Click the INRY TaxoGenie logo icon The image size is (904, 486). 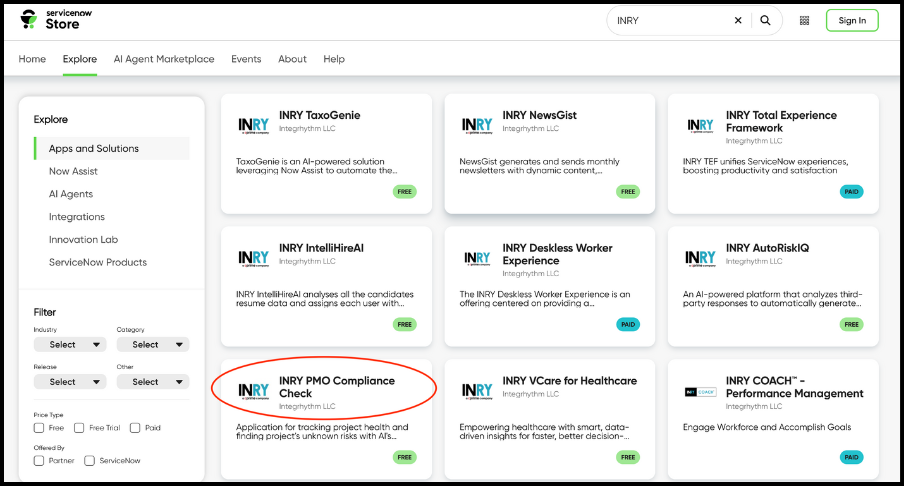pos(254,126)
